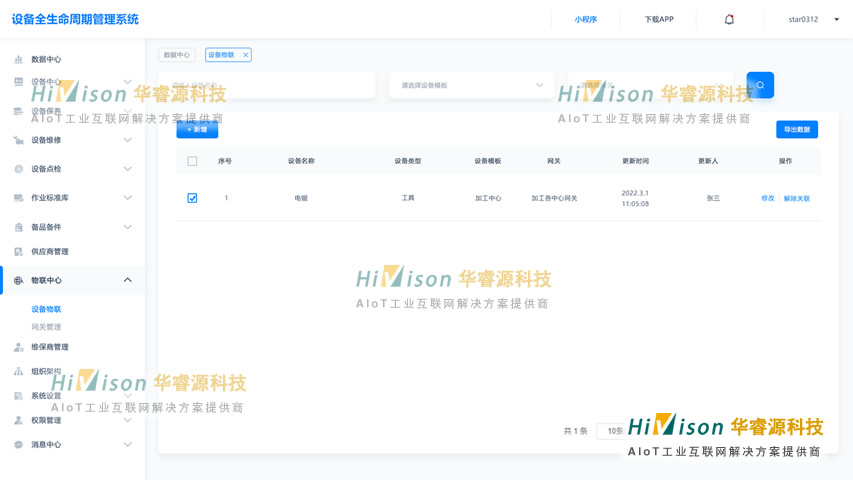Image resolution: width=853 pixels, height=480 pixels.
Task: Click the 权限管理 user icon
Action: (x=18, y=420)
